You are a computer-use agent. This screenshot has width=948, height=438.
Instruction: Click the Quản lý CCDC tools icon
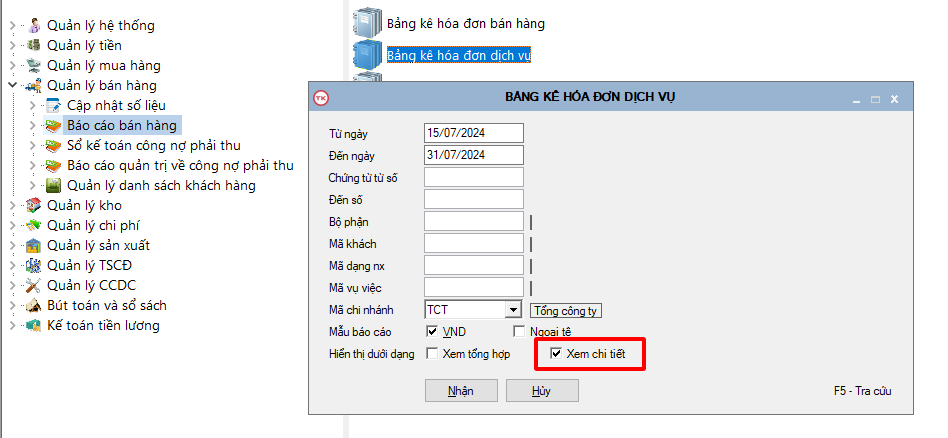(x=34, y=285)
